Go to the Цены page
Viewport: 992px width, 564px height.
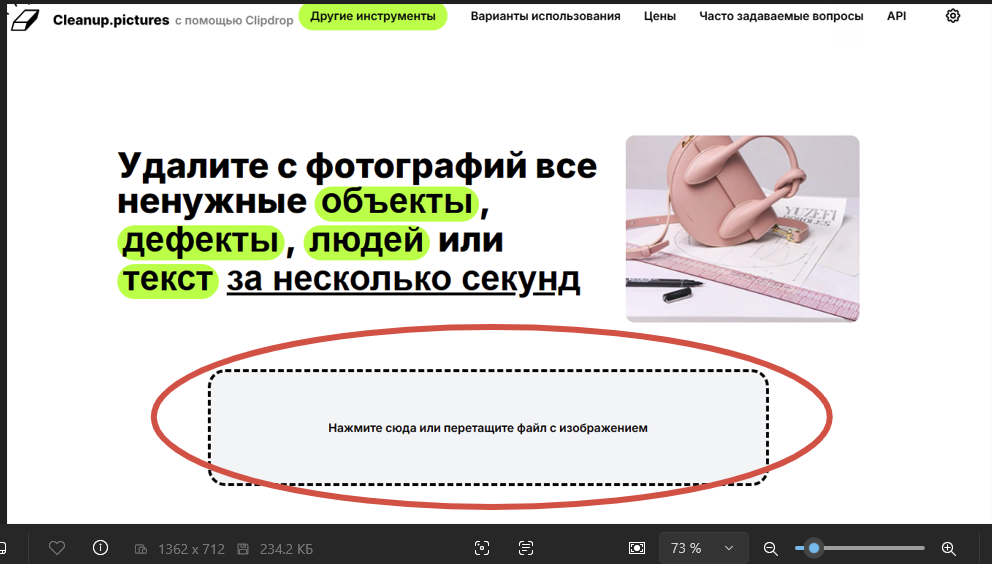coord(660,16)
